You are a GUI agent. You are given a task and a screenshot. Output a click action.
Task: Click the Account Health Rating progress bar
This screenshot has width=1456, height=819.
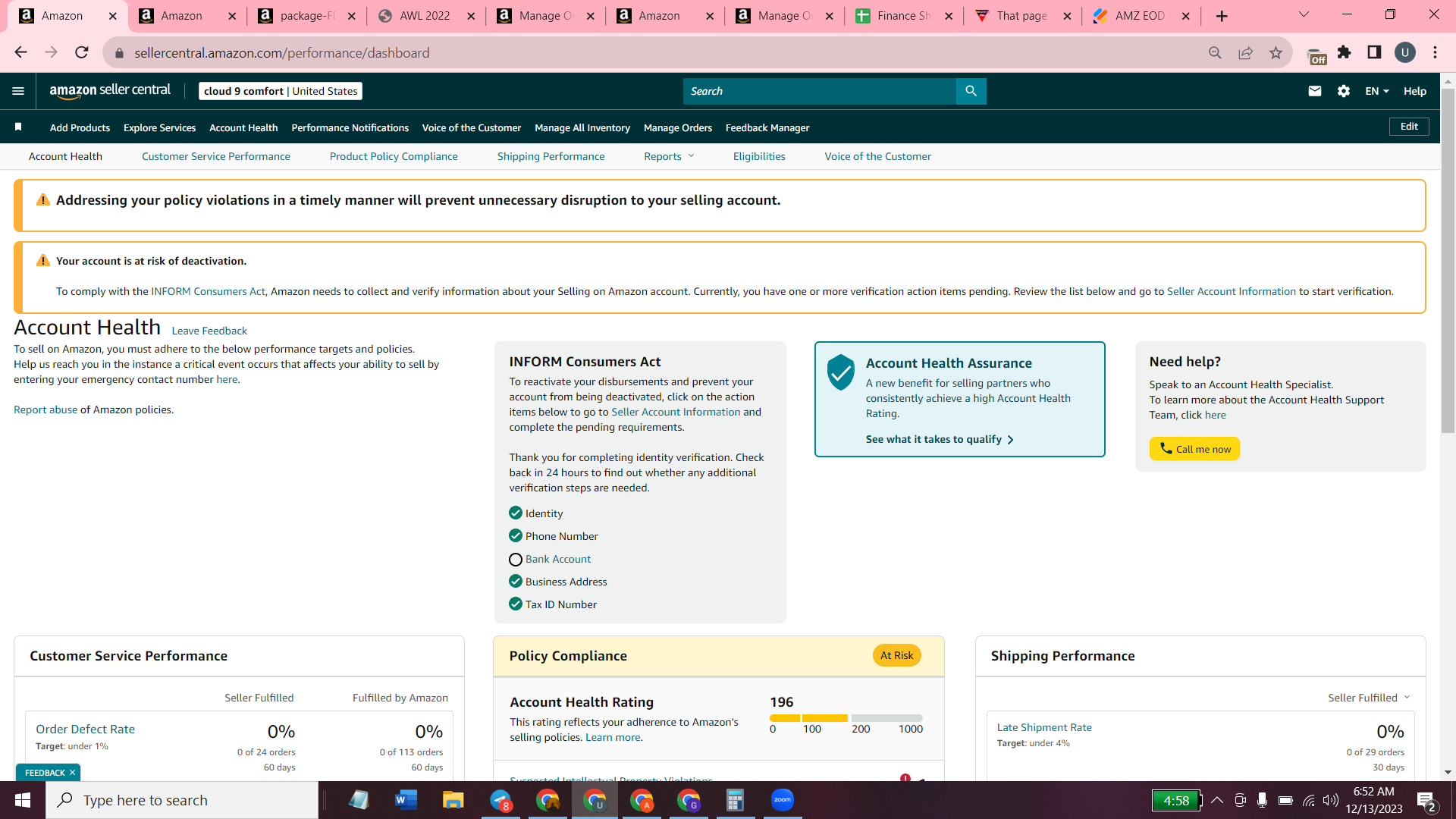pyautogui.click(x=846, y=717)
